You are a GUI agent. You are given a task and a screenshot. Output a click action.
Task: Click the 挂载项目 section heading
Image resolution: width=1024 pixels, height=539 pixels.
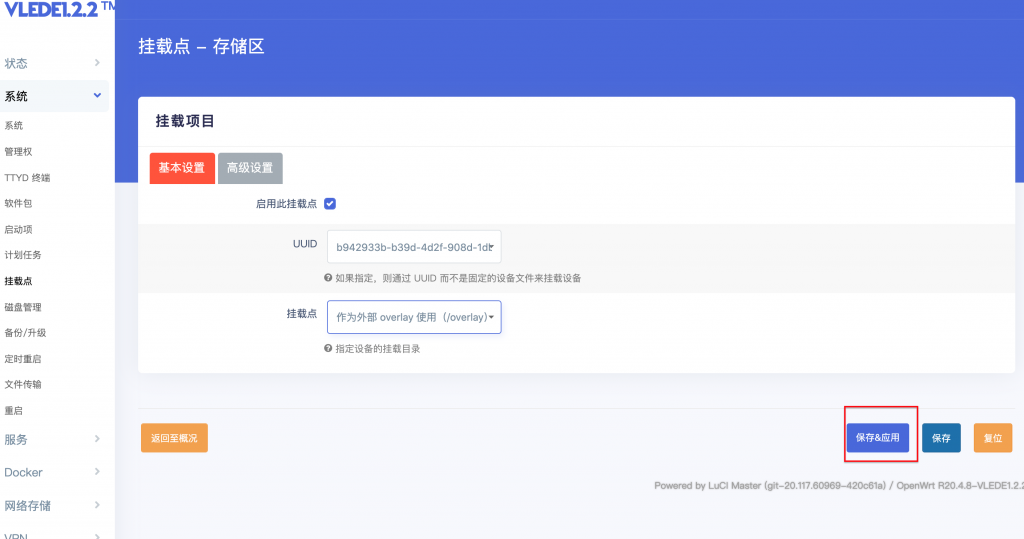tap(185, 121)
